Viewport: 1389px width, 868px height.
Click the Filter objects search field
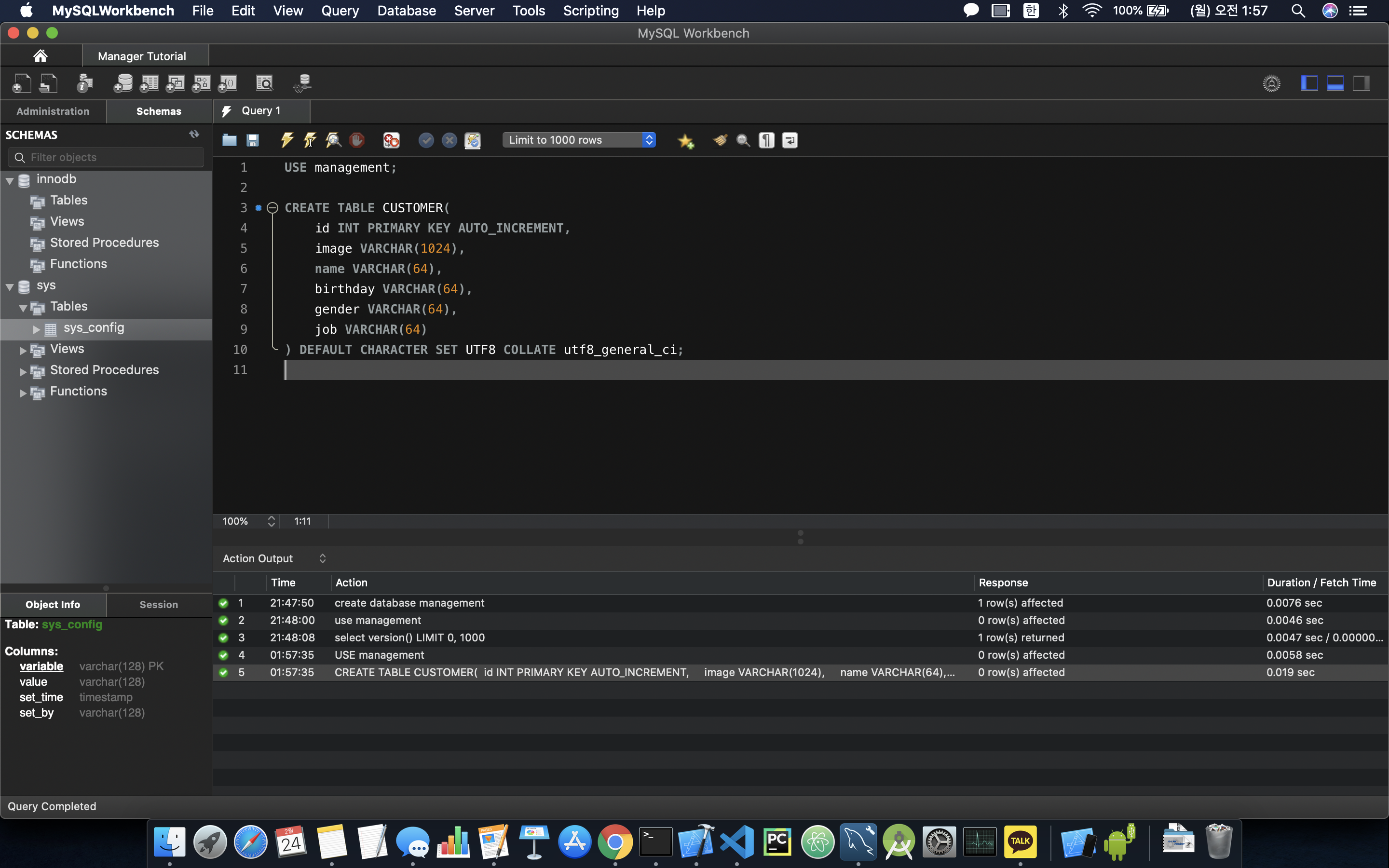coord(107,157)
